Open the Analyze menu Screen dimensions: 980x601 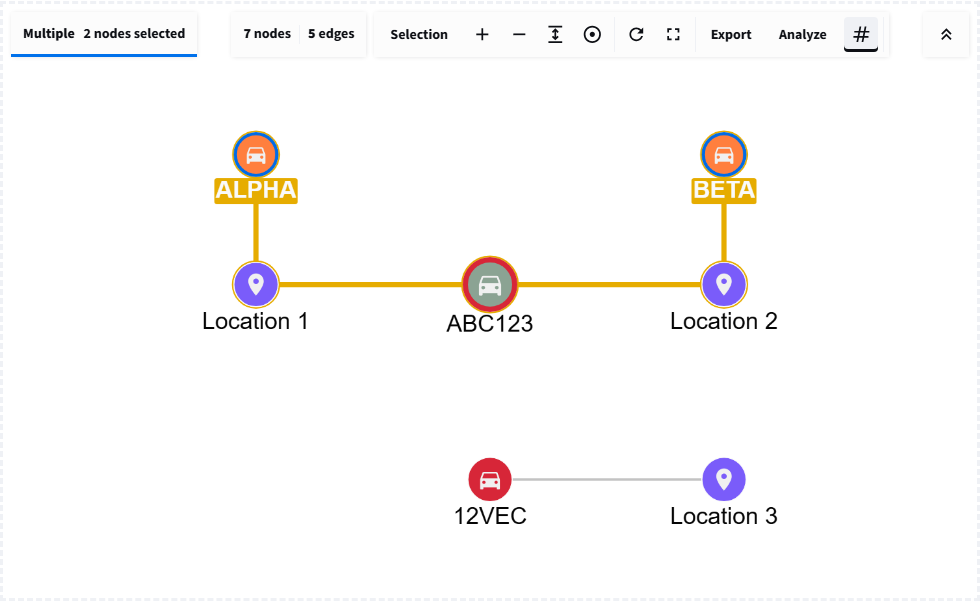pyautogui.click(x=802, y=34)
